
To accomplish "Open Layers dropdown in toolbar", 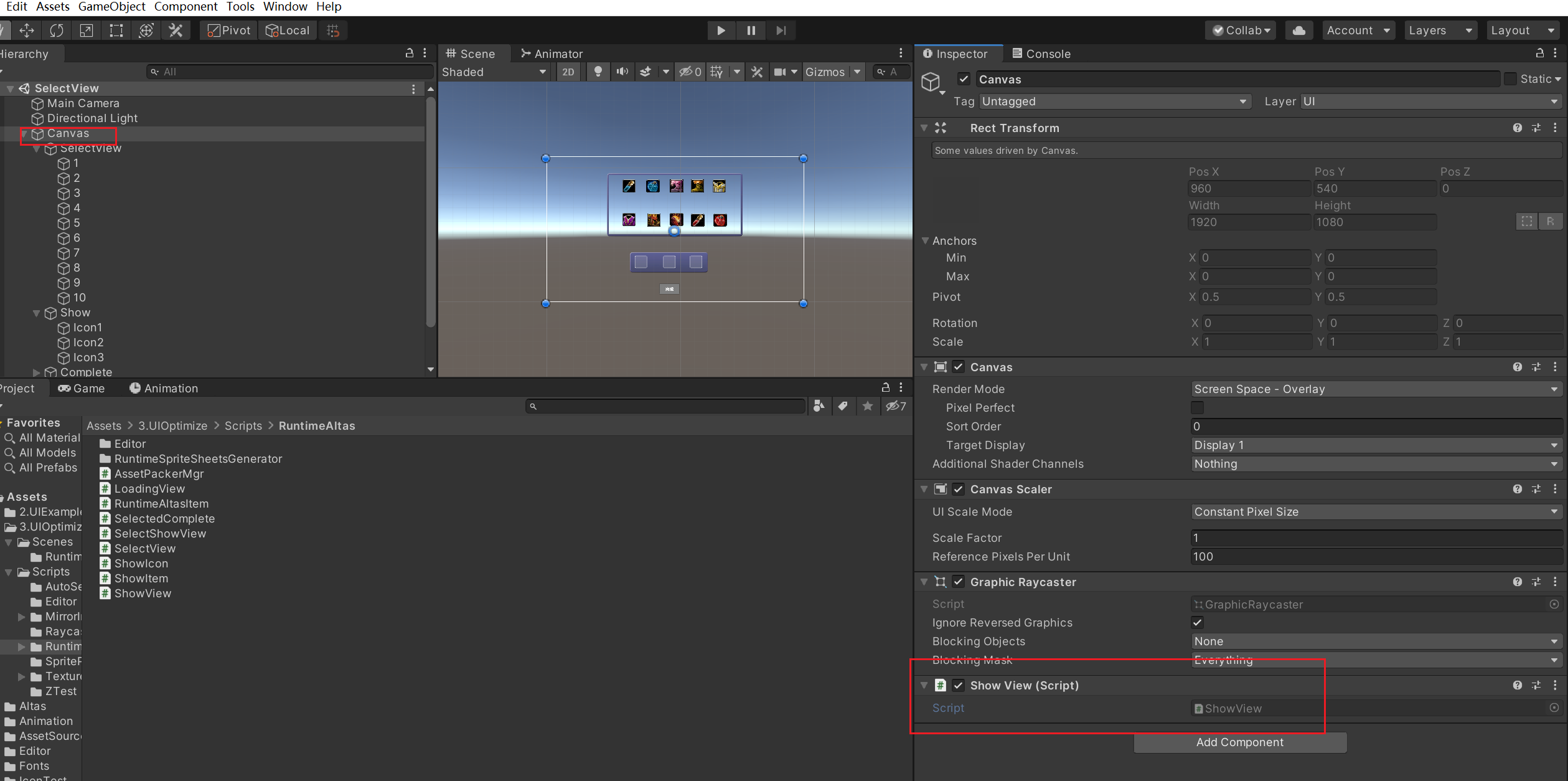I will tap(1440, 31).
